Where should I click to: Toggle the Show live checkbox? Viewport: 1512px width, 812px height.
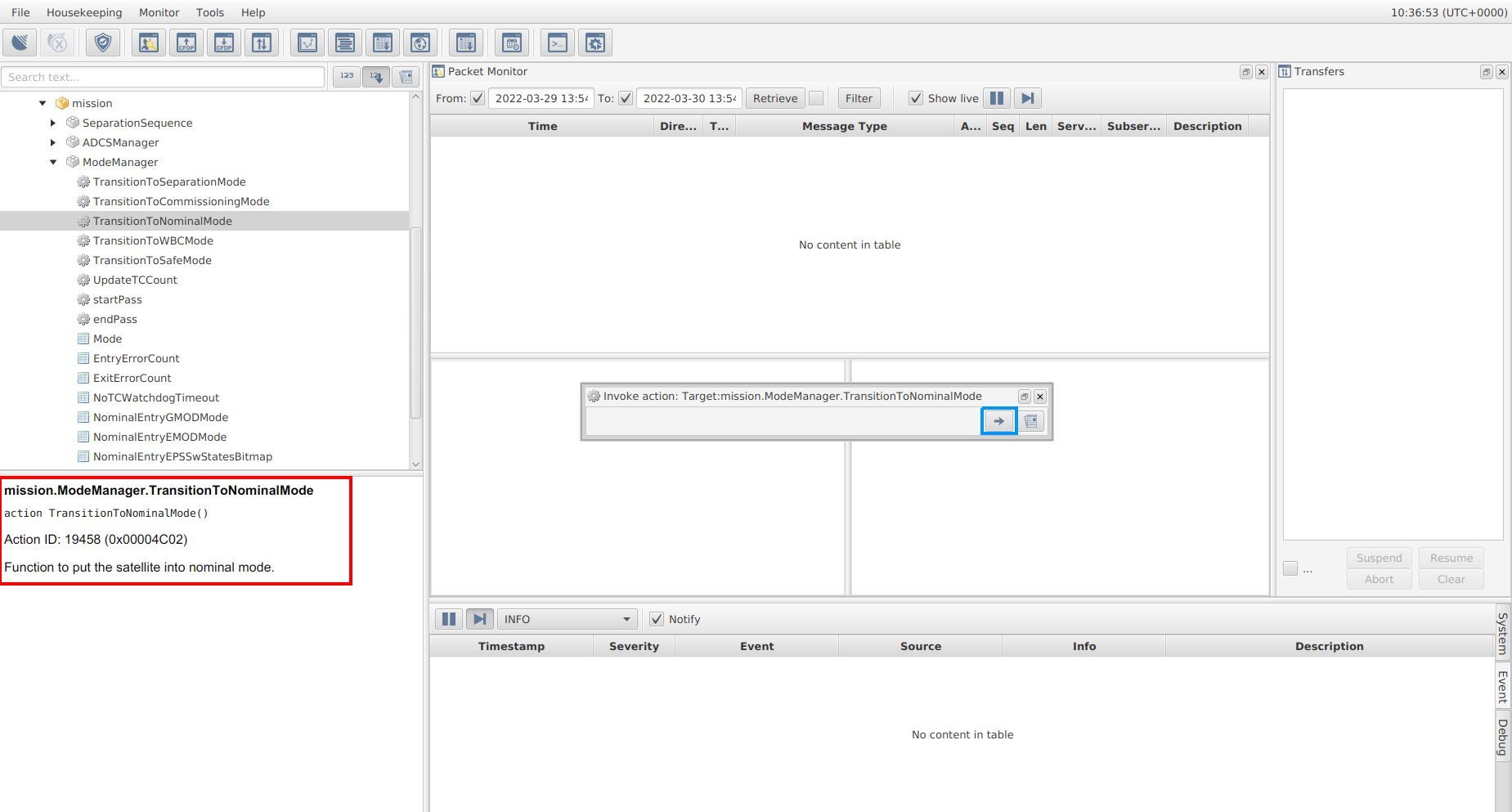pyautogui.click(x=916, y=98)
